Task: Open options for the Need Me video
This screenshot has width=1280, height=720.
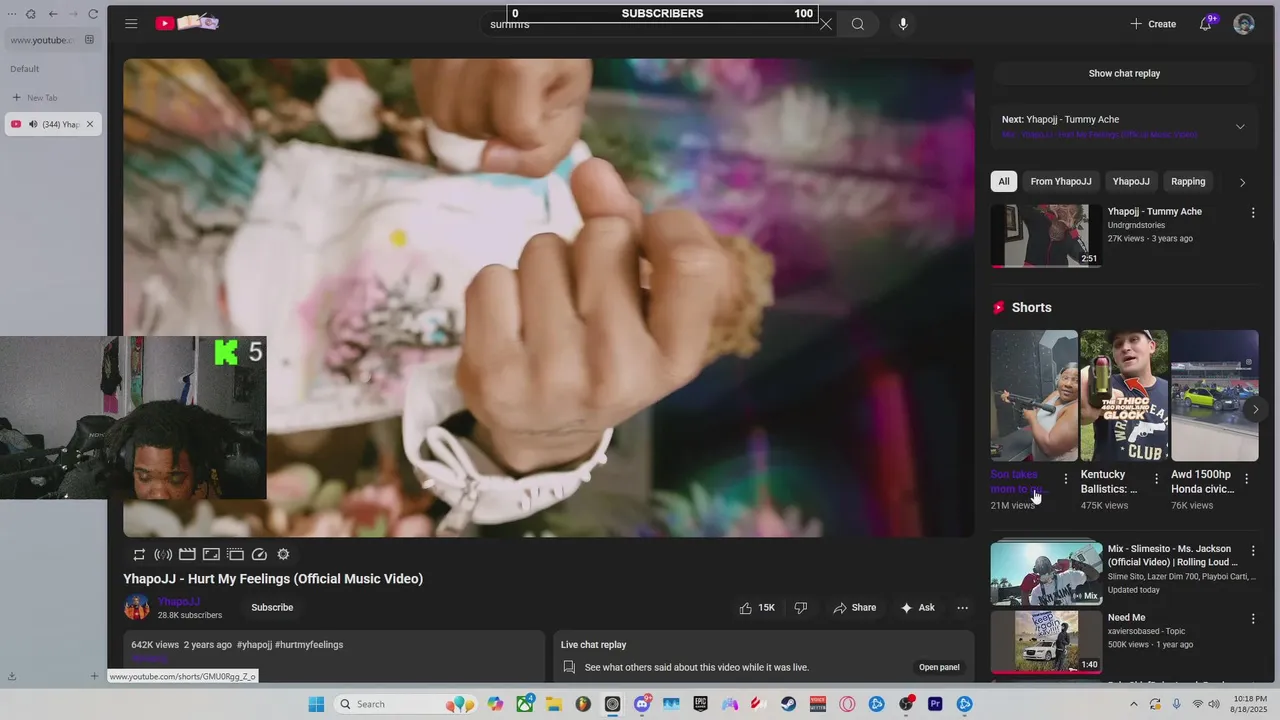Action: tap(1253, 619)
